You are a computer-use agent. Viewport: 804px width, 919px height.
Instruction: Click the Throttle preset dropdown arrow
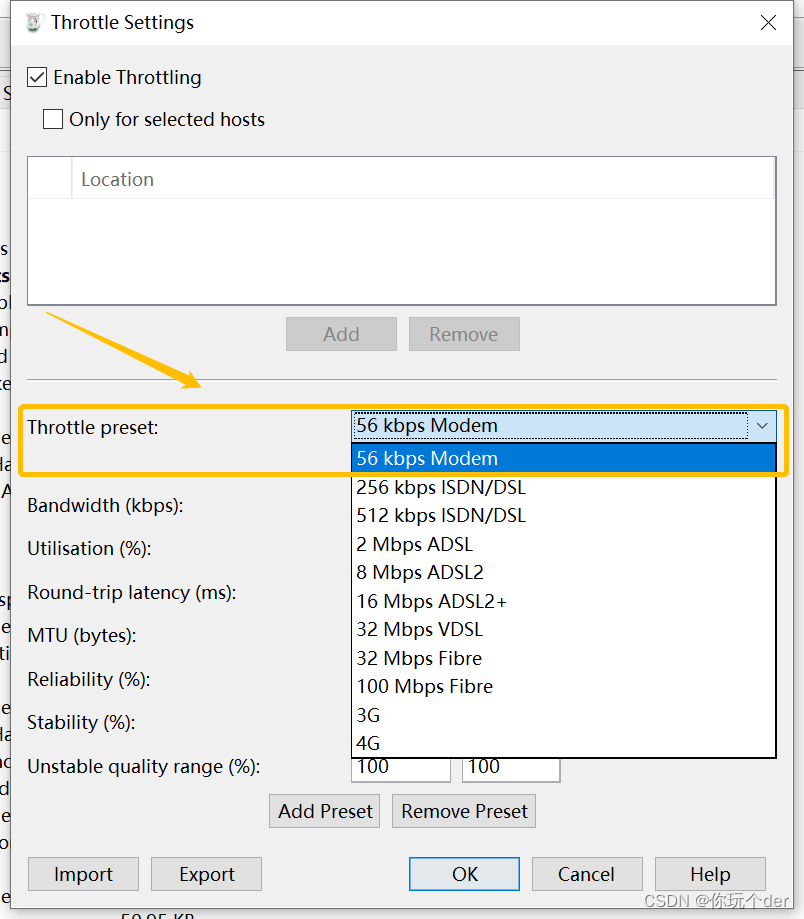762,426
